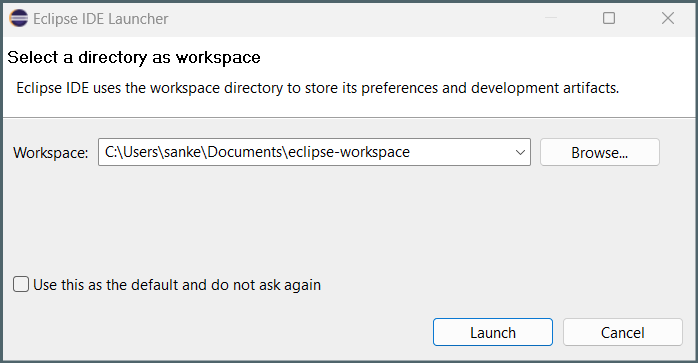Close the Eclipse IDE Launcher dialog
The width and height of the screenshot is (698, 363).
(x=668, y=18)
